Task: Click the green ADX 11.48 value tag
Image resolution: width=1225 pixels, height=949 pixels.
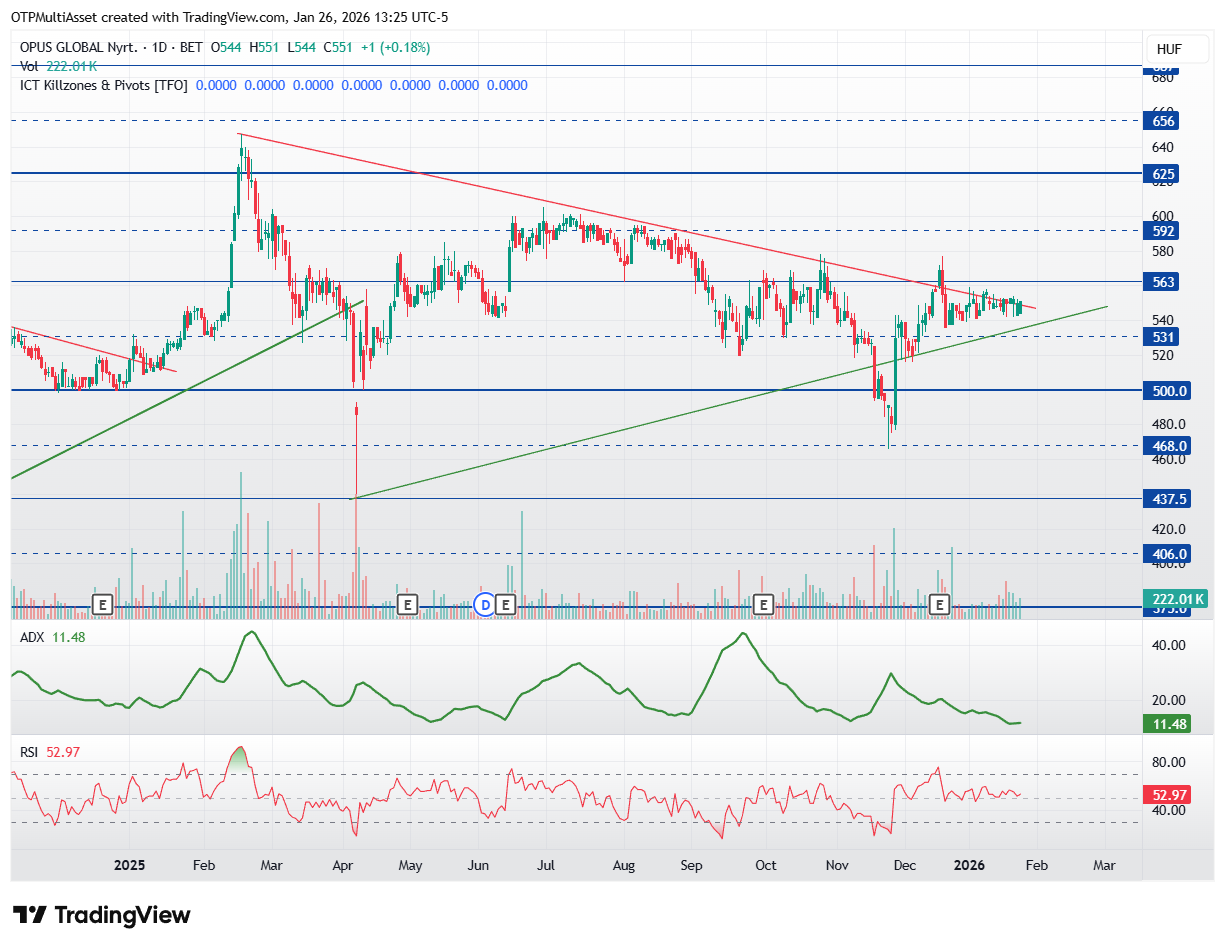Action: [1167, 724]
